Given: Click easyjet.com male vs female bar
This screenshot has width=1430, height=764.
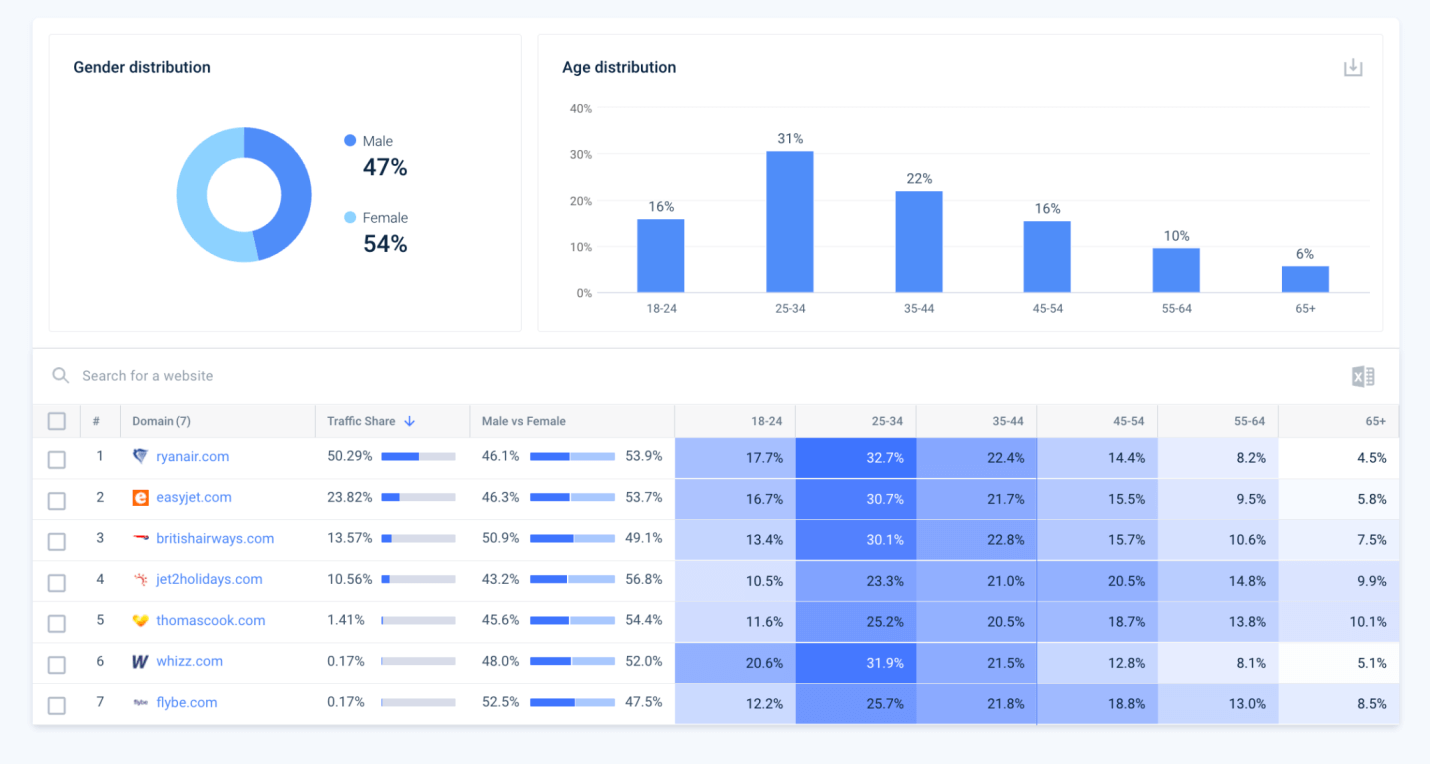Looking at the screenshot, I should pos(572,497).
